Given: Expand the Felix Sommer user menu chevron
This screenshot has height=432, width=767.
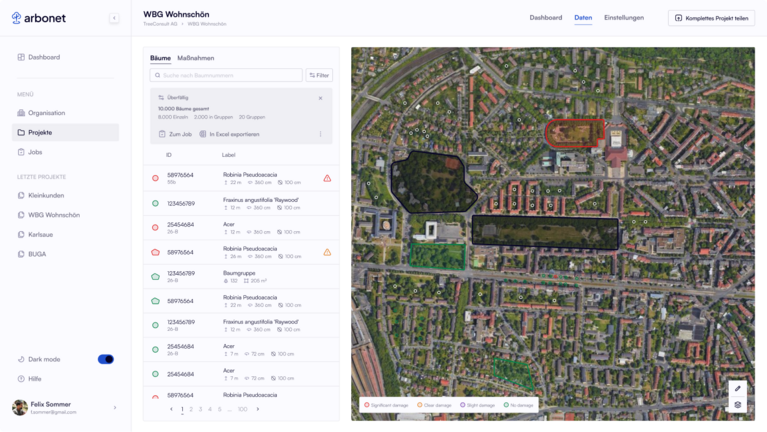Looking at the screenshot, I should click(x=115, y=408).
